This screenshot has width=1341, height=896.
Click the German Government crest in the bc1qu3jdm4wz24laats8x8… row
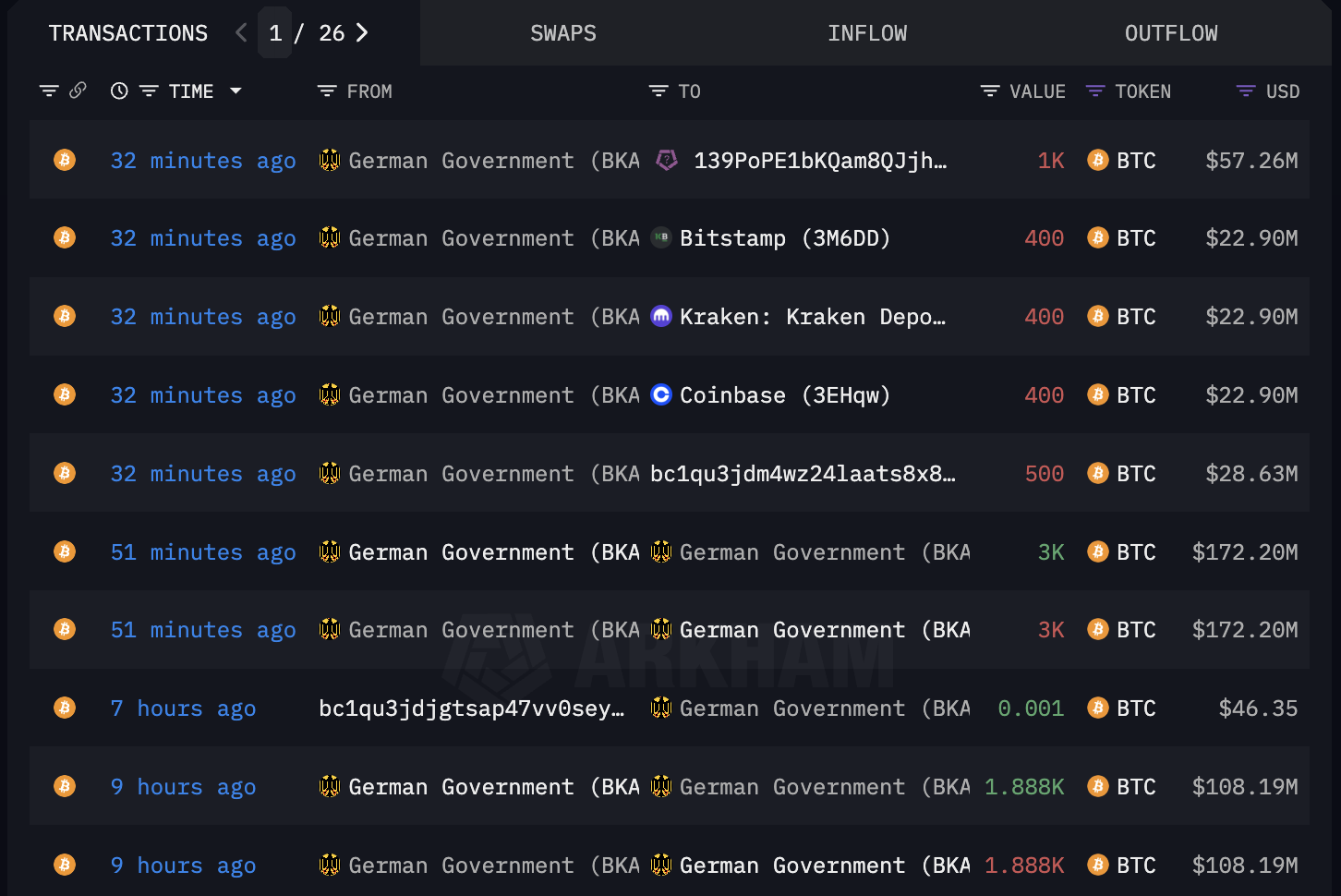click(x=330, y=473)
